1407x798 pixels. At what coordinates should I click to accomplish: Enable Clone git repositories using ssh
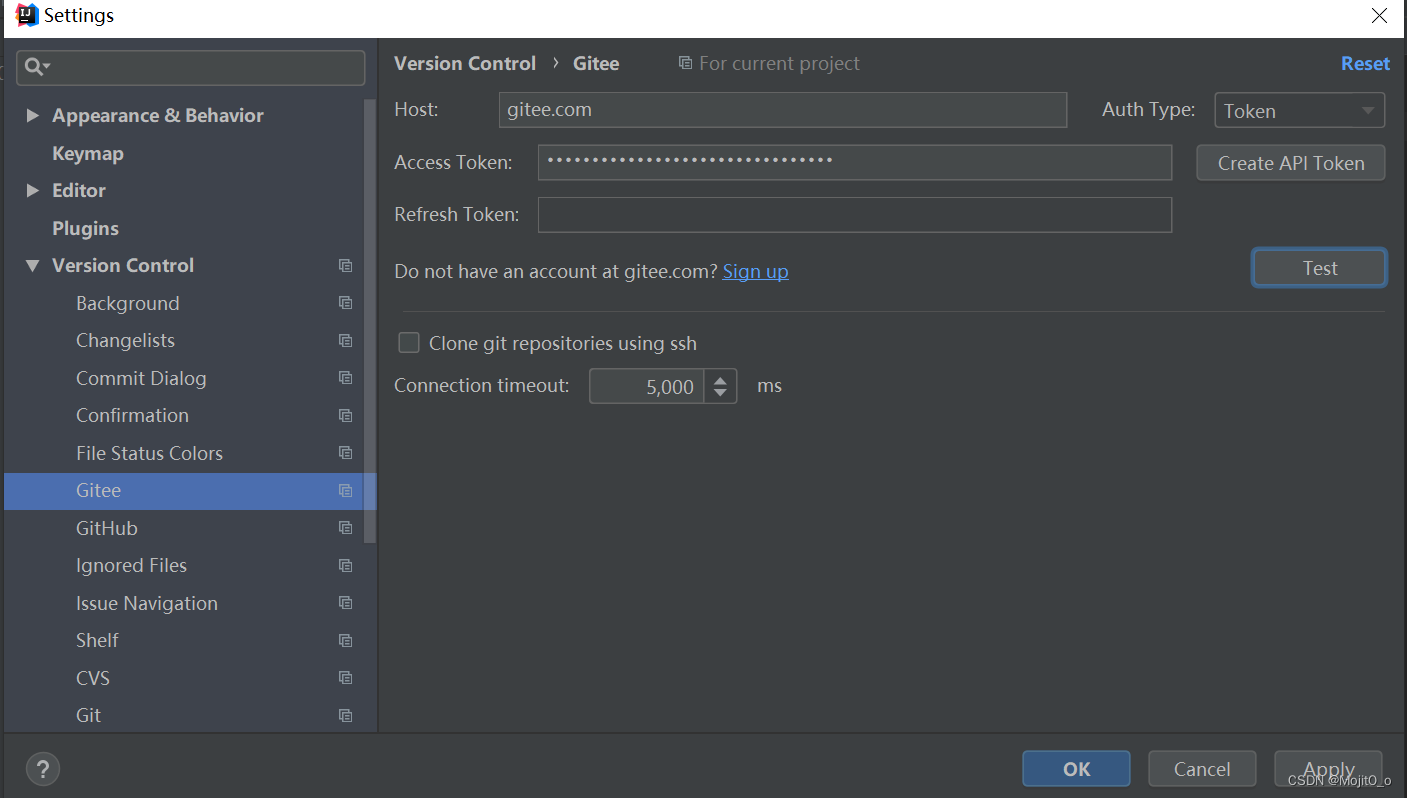(409, 343)
